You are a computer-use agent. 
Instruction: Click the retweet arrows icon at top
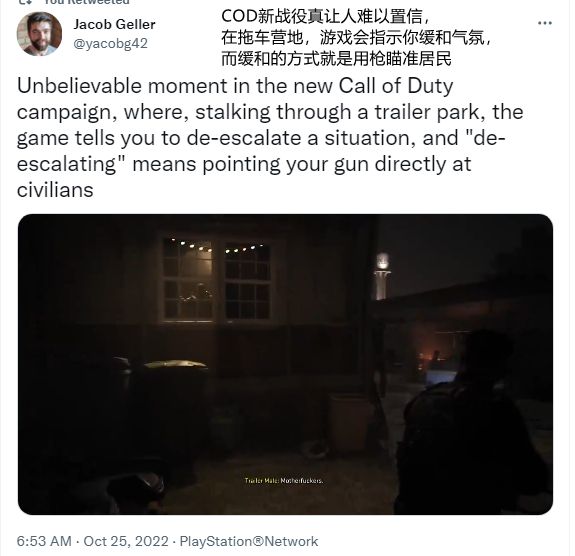(26, 2)
